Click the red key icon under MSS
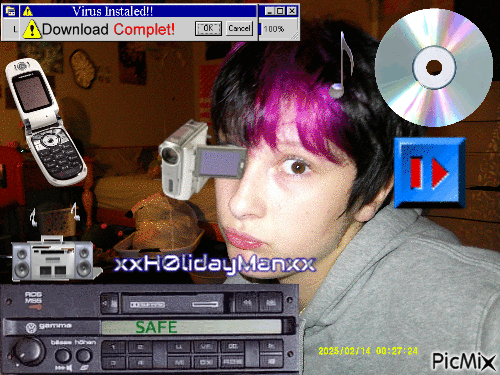The image size is (500, 375). [35, 307]
